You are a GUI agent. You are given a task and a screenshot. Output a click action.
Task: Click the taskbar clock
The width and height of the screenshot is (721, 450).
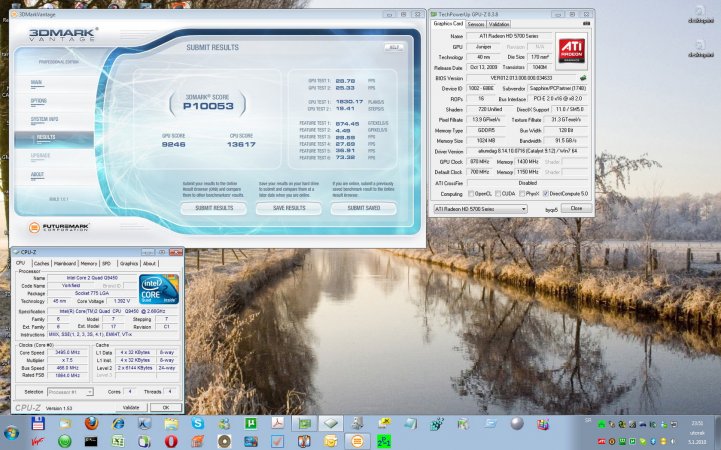[697, 433]
